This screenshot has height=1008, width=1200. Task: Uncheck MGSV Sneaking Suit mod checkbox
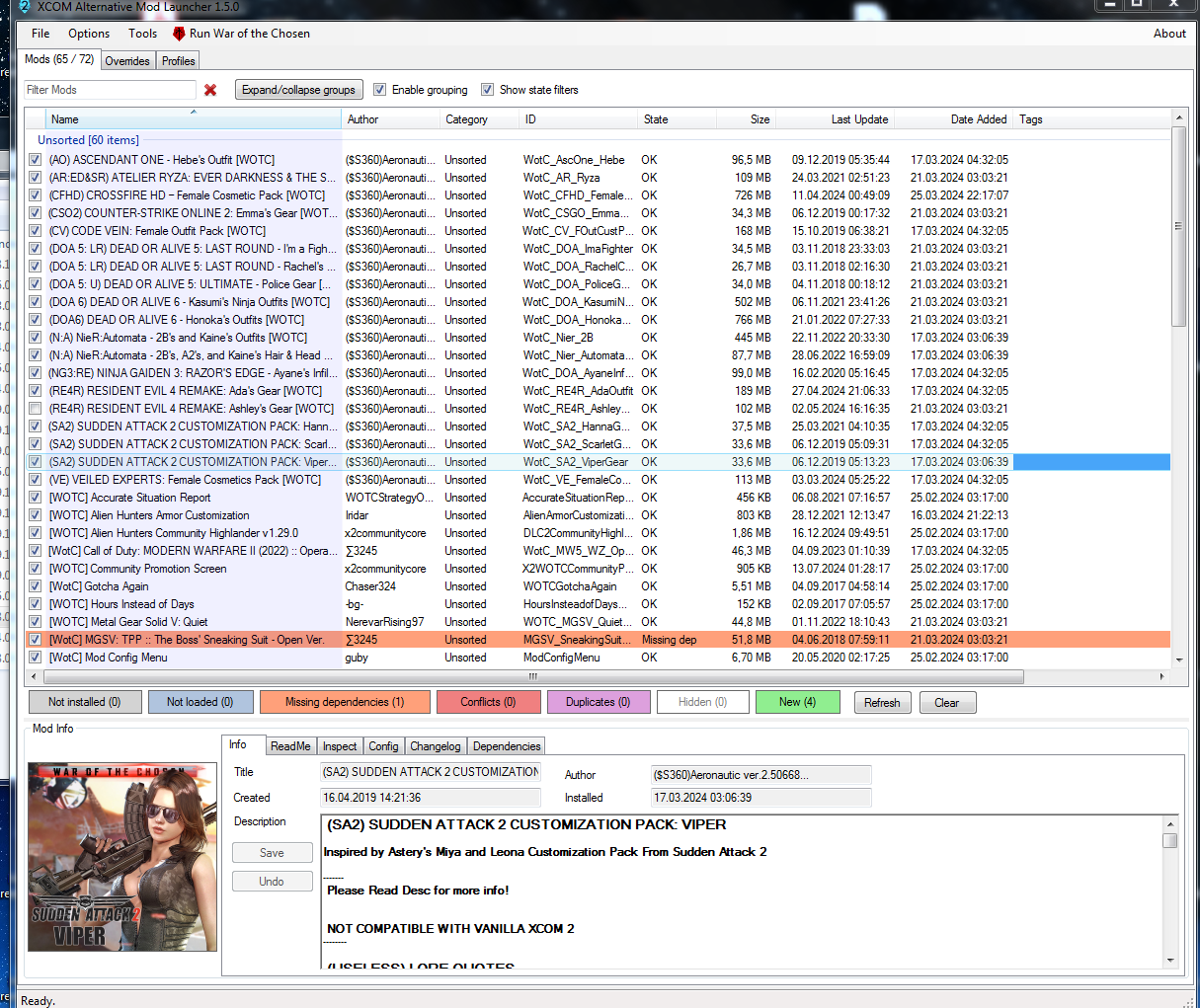(x=36, y=640)
